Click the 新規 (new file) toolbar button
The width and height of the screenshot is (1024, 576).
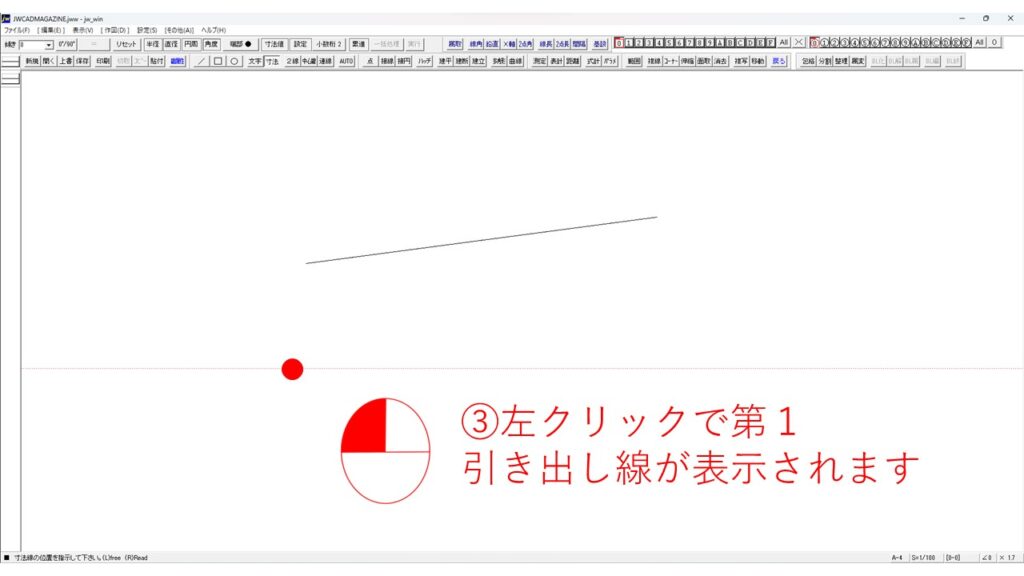pyautogui.click(x=32, y=61)
